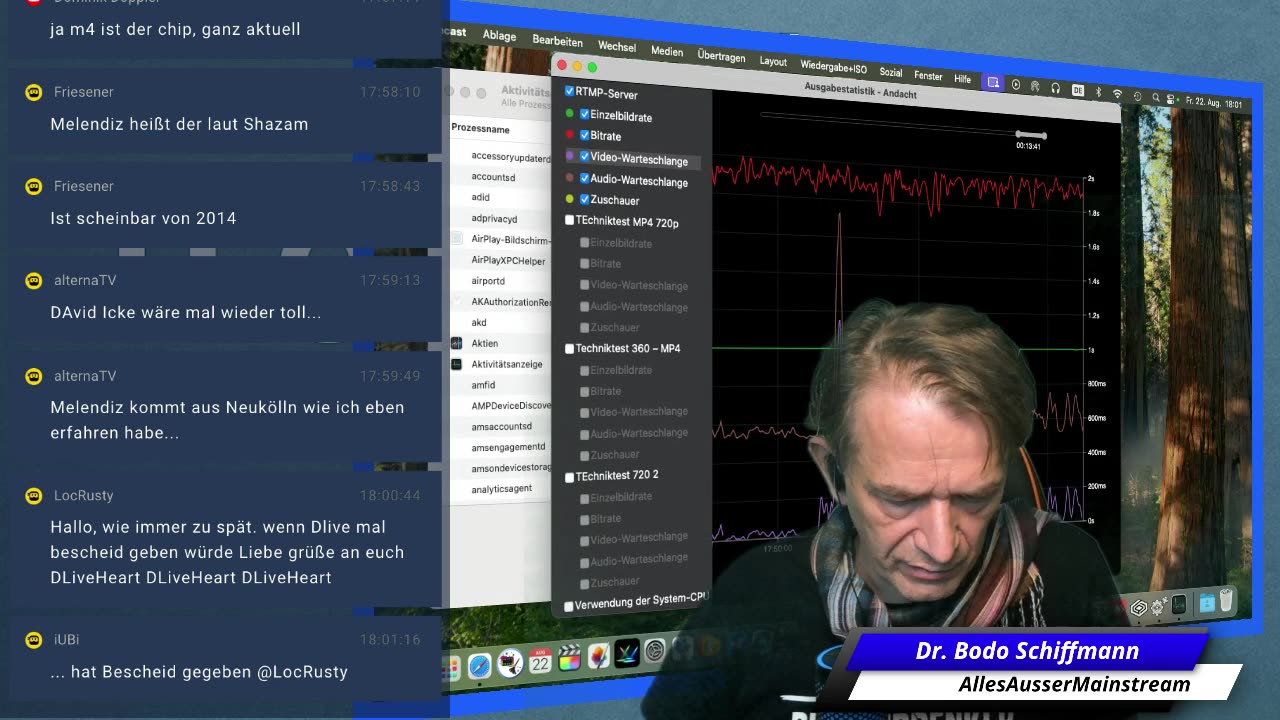This screenshot has width=1280, height=720.
Task: Select the amsengagementd process row
Action: click(500, 447)
